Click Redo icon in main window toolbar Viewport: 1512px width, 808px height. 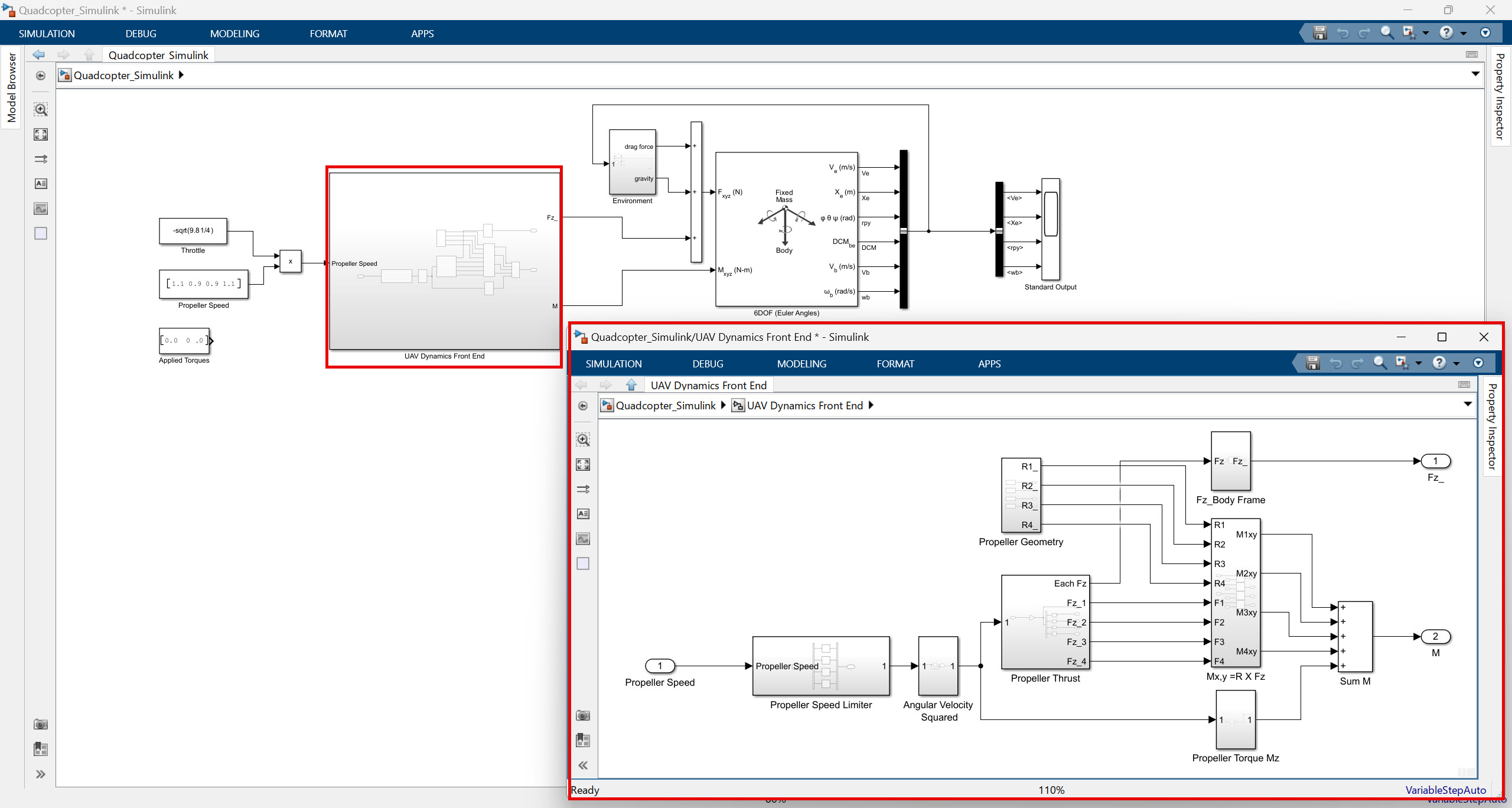tap(1365, 33)
